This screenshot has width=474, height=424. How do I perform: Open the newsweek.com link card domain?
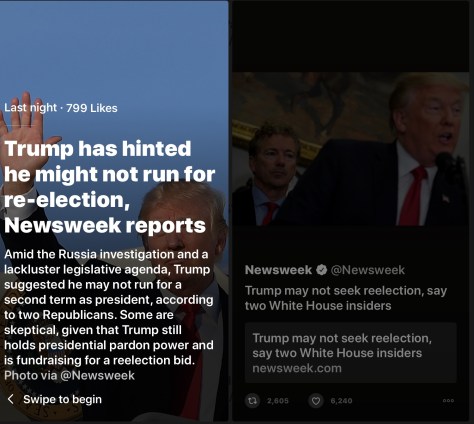point(297,368)
